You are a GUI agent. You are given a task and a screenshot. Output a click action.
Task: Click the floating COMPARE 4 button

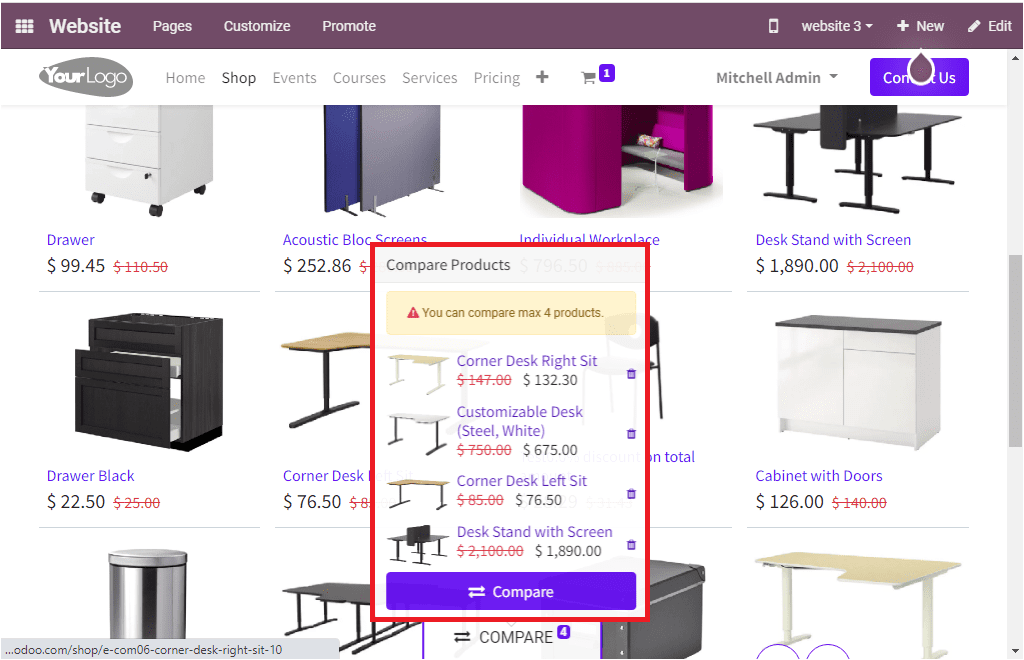[511, 636]
